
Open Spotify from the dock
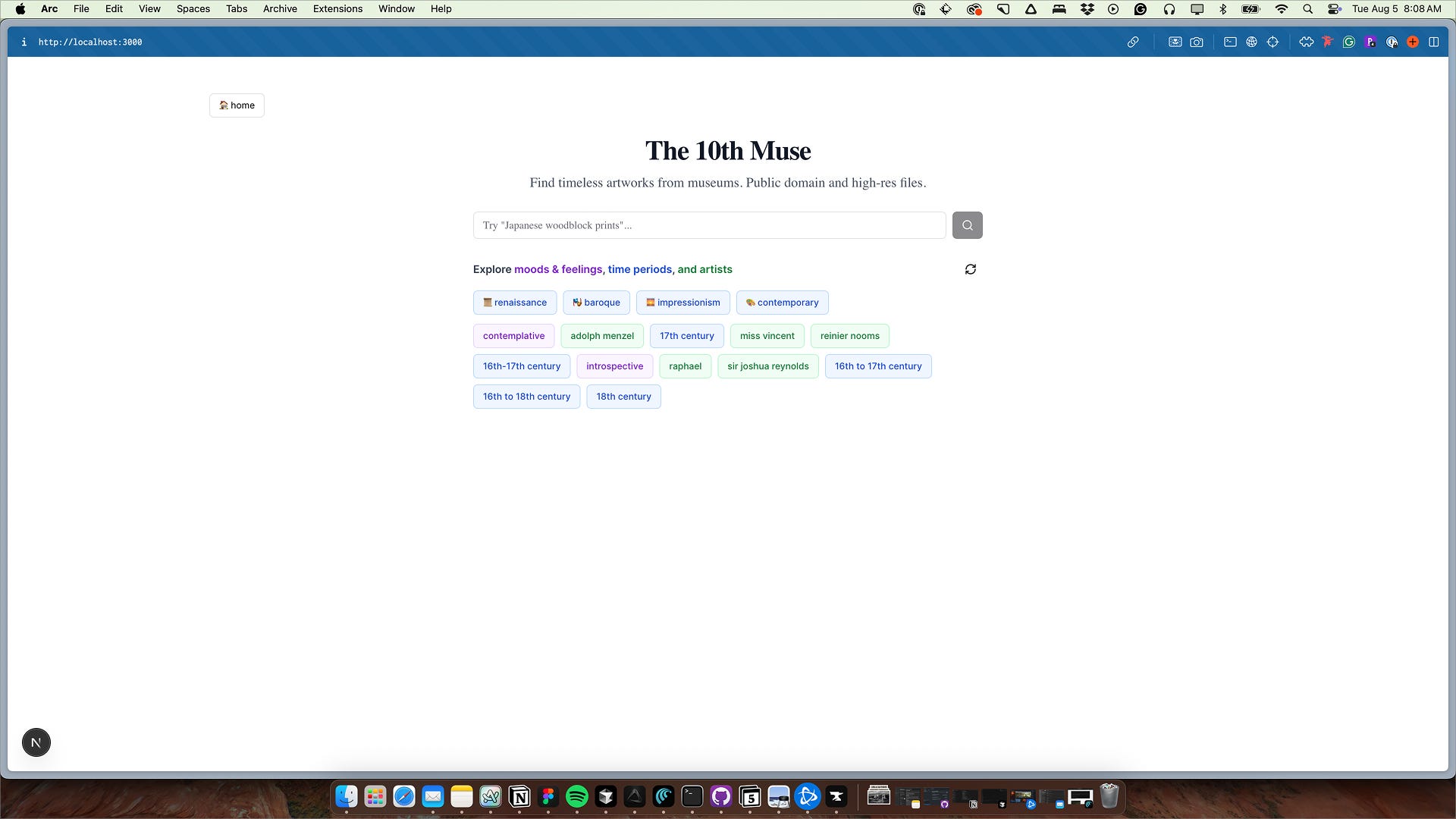(x=576, y=796)
